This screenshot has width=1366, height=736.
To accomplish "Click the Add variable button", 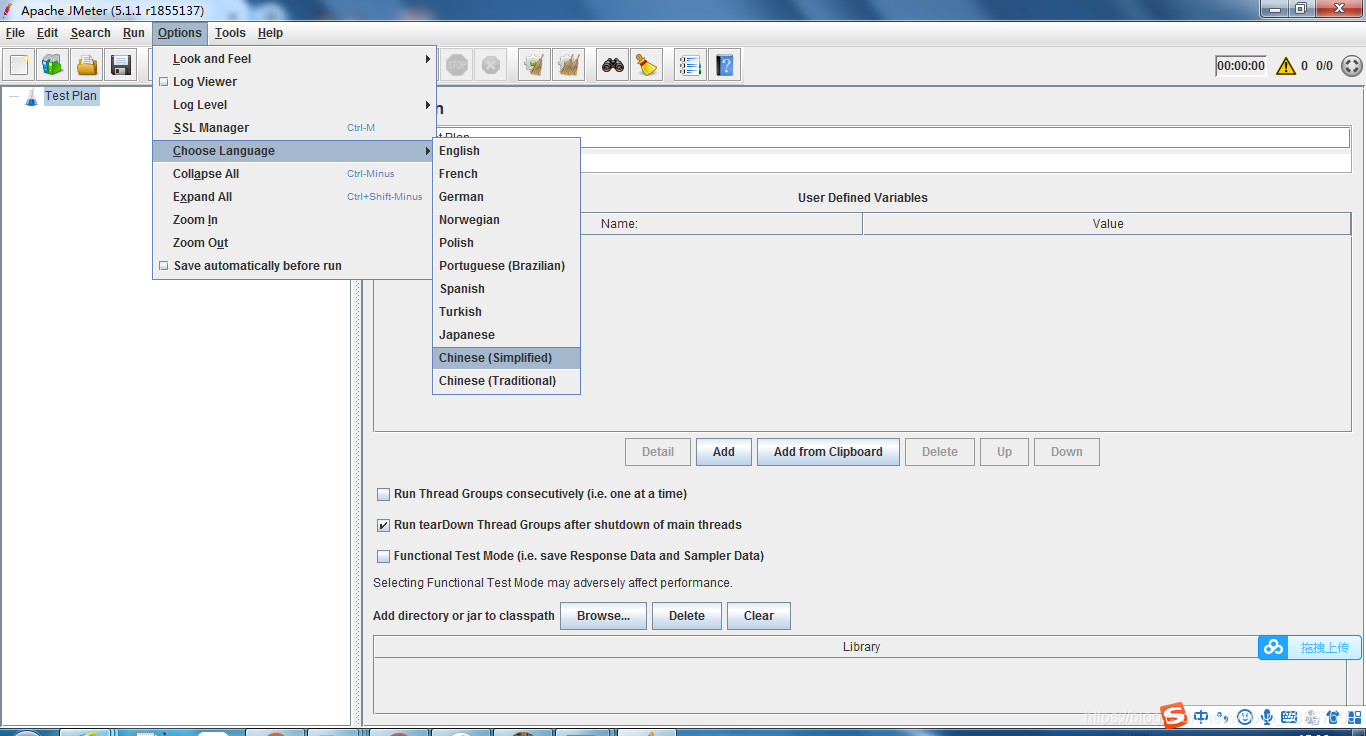I will point(724,452).
